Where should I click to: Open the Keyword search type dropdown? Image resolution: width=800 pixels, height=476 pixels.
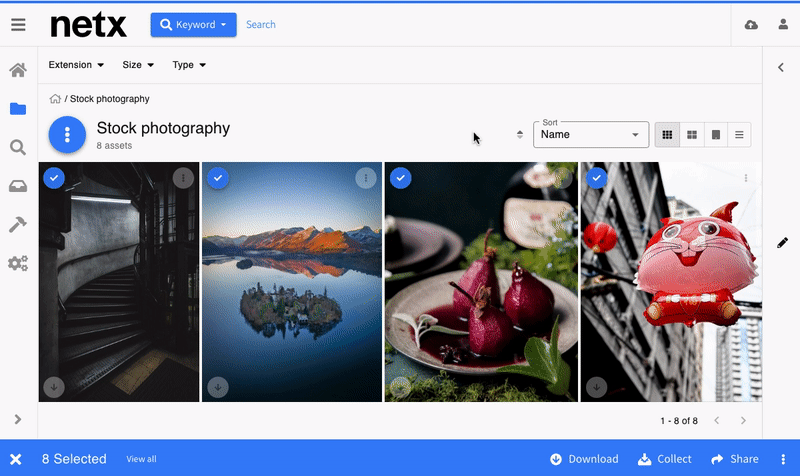coord(193,24)
